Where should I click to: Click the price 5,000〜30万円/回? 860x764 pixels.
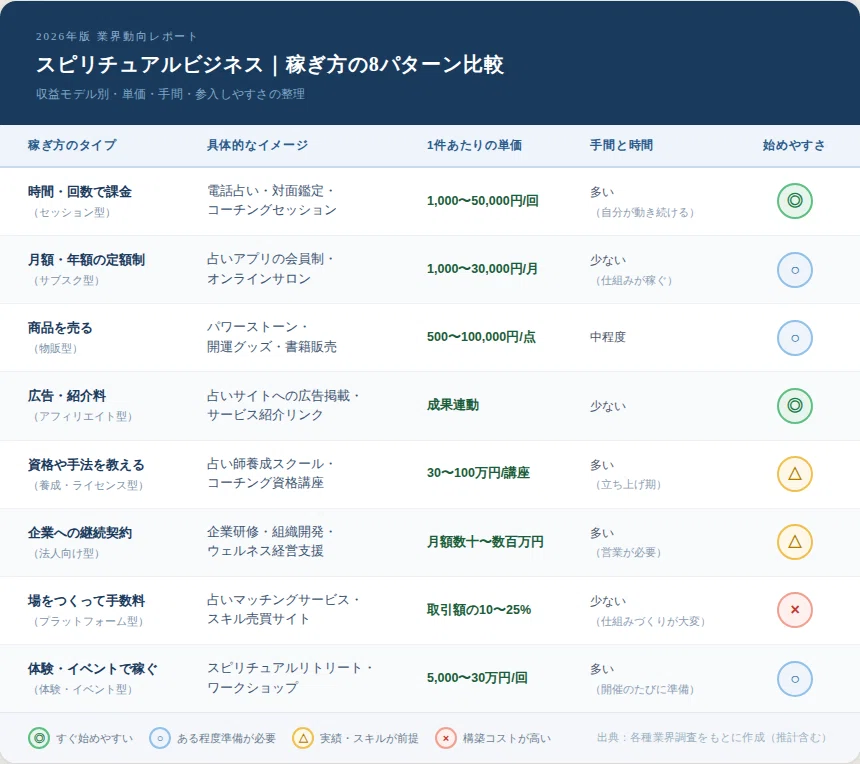coord(477,678)
